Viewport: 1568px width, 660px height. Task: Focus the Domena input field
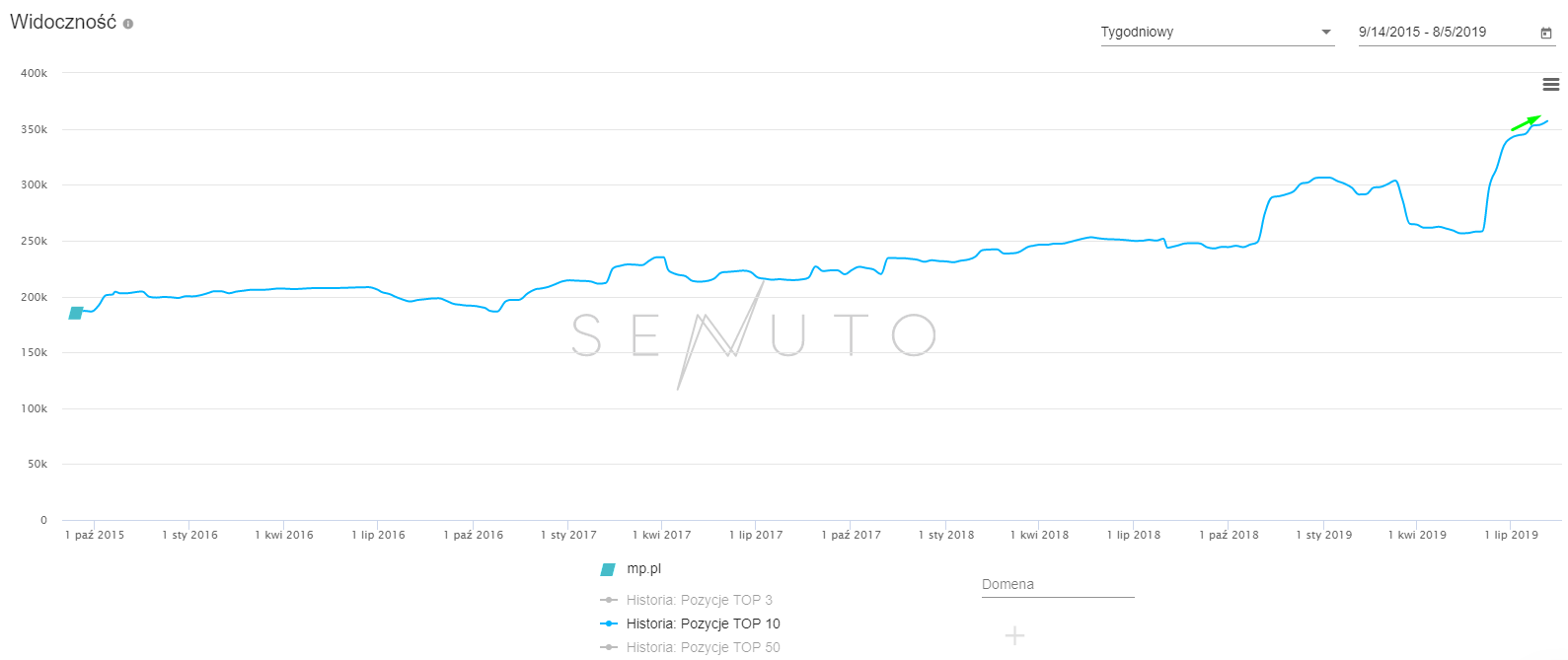pos(1058,585)
